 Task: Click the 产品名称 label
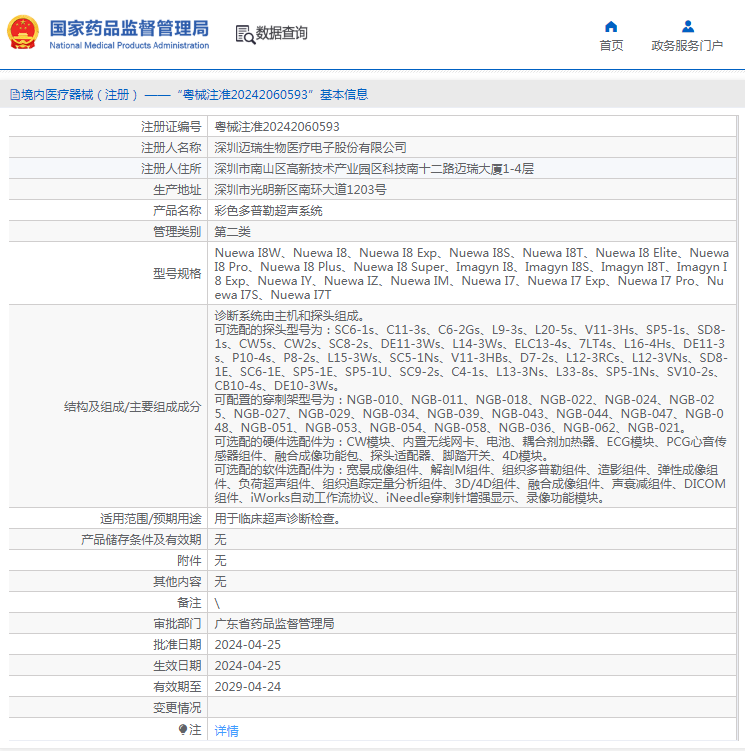coord(177,211)
